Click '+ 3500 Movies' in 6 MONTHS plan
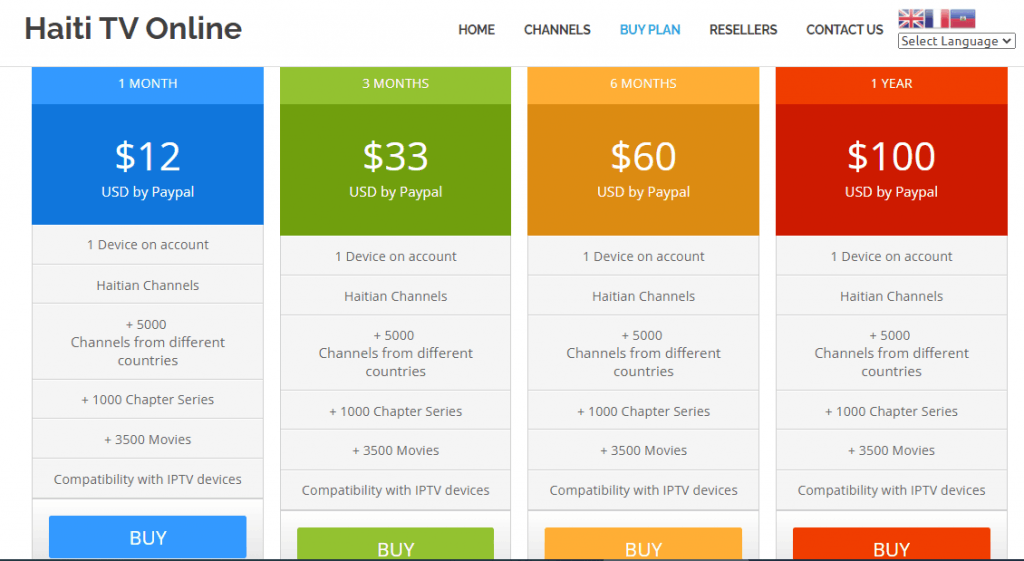Image resolution: width=1024 pixels, height=561 pixels. point(643,451)
